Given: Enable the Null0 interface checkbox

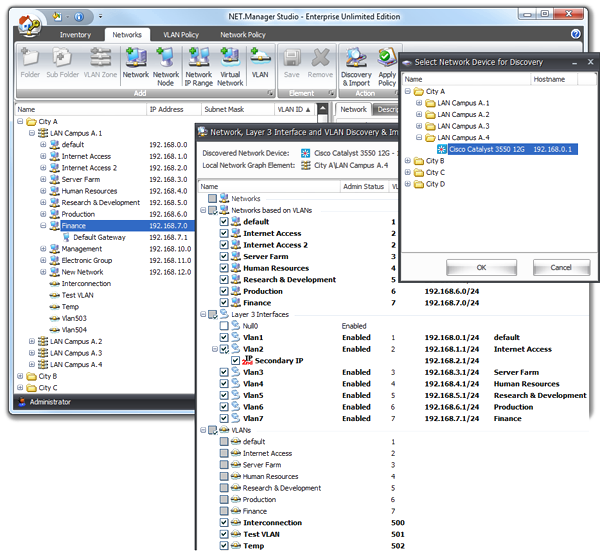Looking at the screenshot, I should pyautogui.click(x=224, y=326).
